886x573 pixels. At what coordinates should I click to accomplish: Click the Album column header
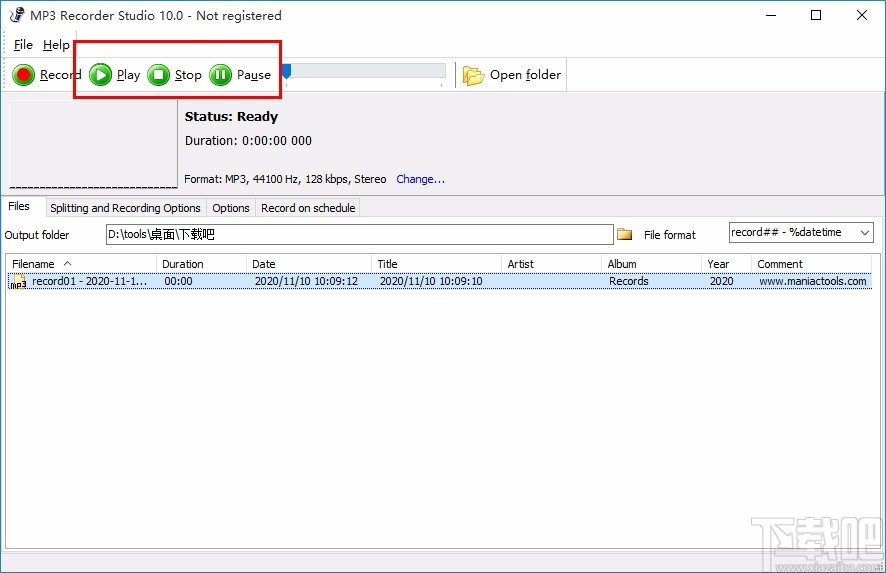click(651, 264)
